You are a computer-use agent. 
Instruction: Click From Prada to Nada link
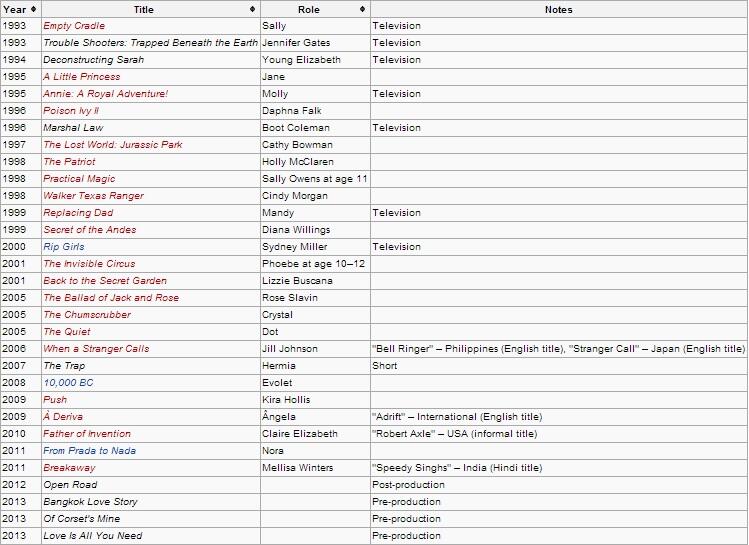tap(89, 451)
